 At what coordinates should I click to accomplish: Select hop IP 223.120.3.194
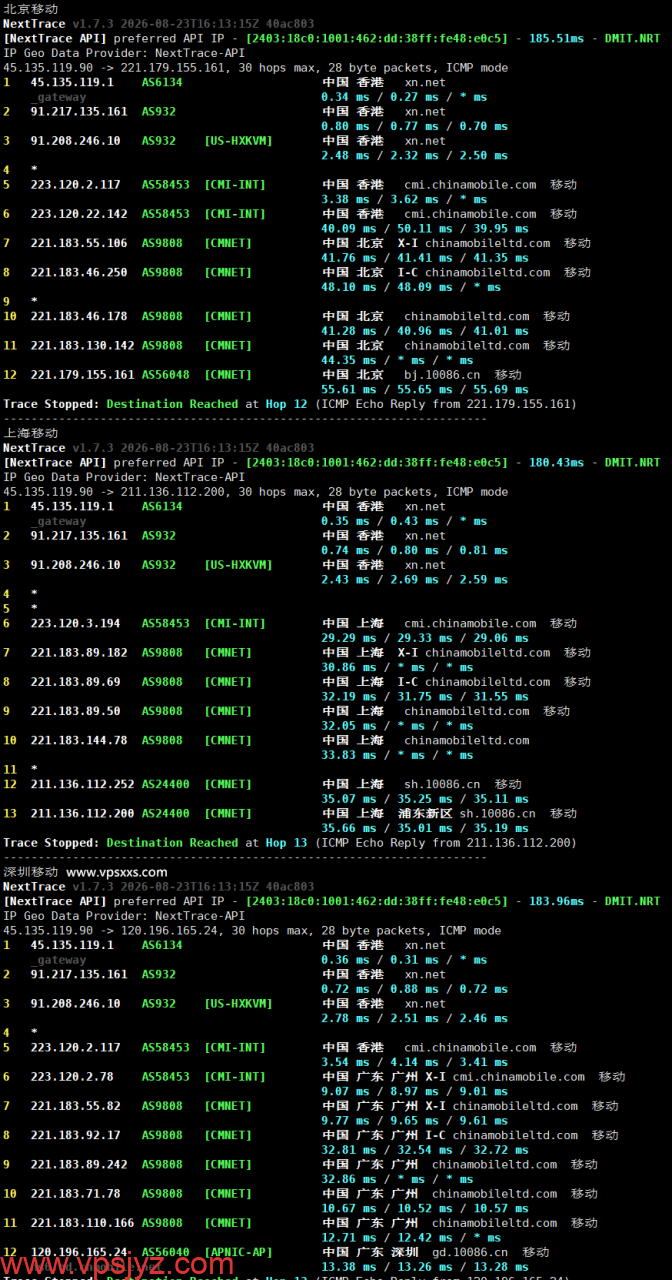75,623
